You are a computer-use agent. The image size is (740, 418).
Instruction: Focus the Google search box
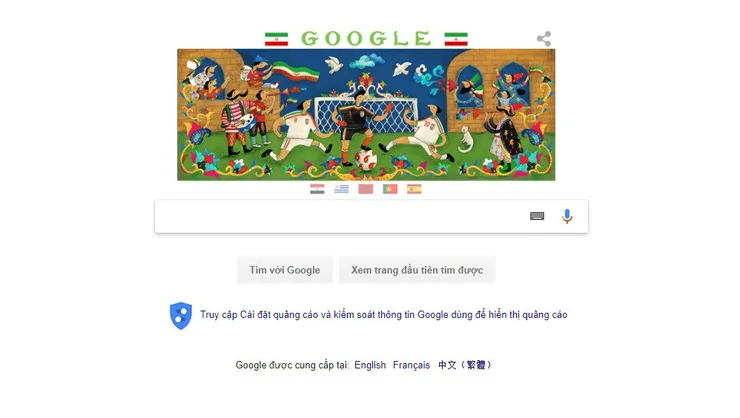click(371, 217)
